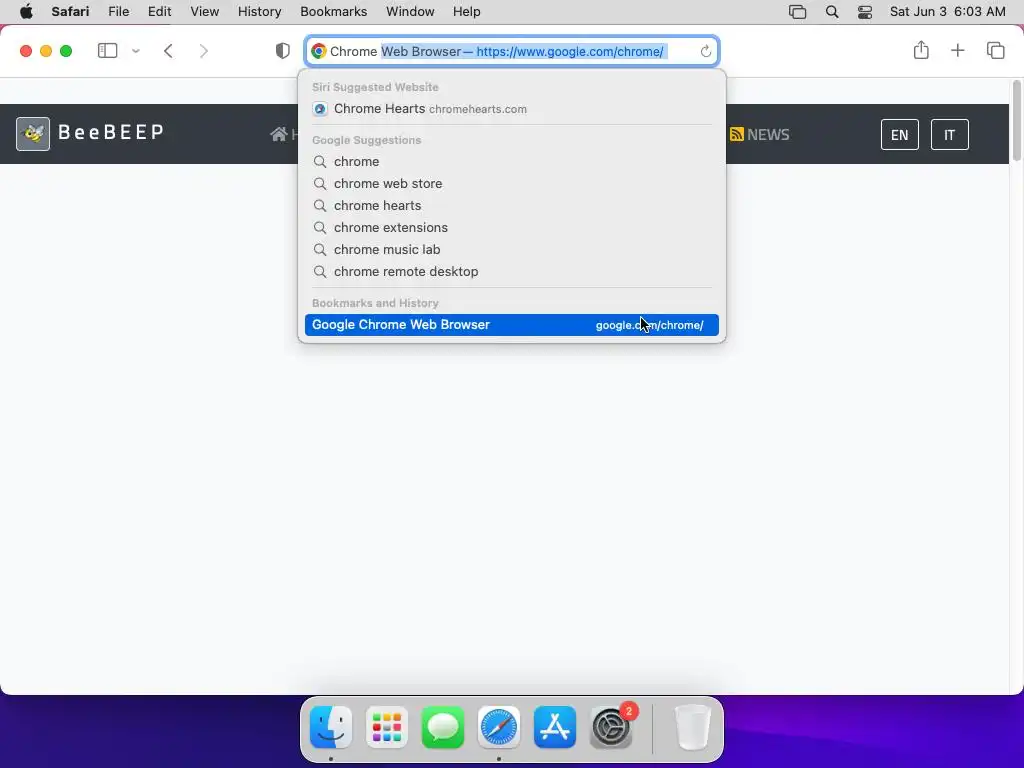Open Messages from the Dock
The width and height of the screenshot is (1024, 768).
[x=443, y=727]
